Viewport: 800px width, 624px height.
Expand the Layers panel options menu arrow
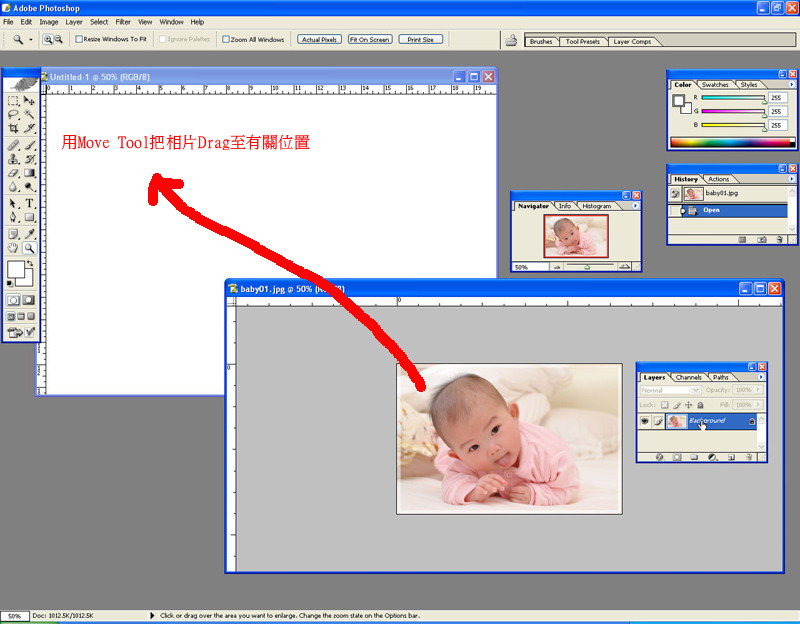click(761, 378)
